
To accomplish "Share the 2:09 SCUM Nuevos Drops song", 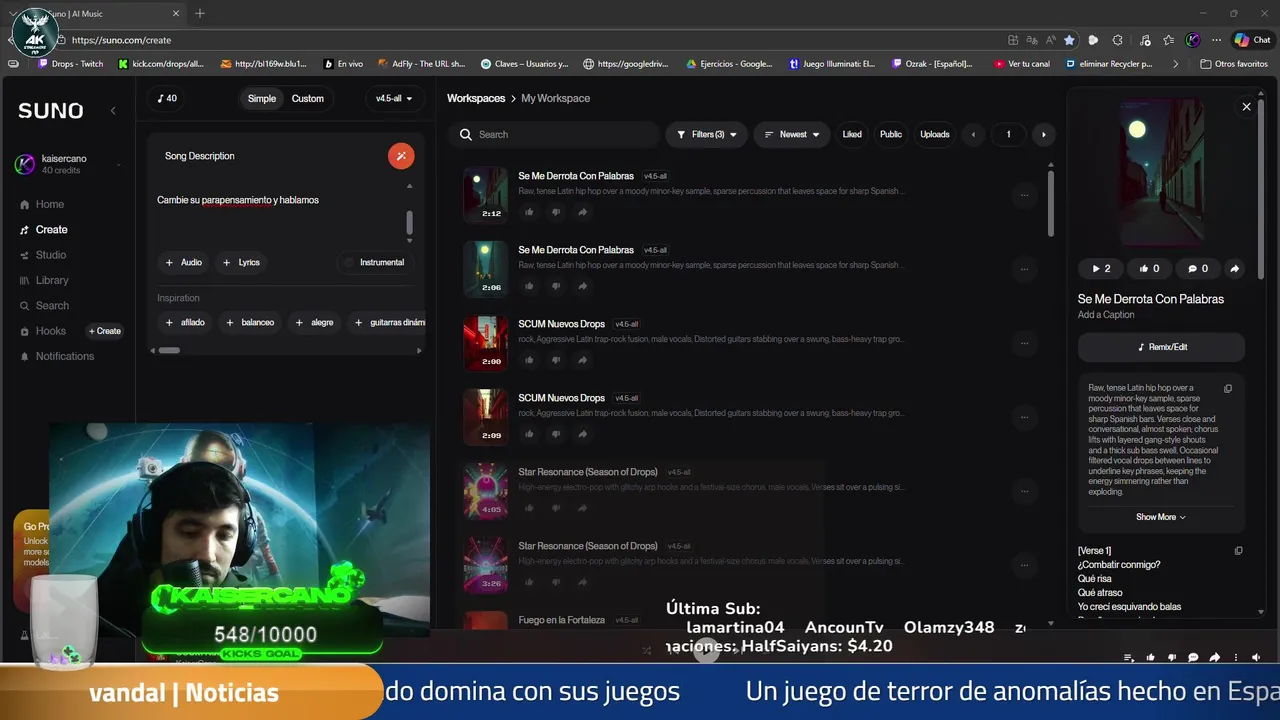I will tap(583, 434).
